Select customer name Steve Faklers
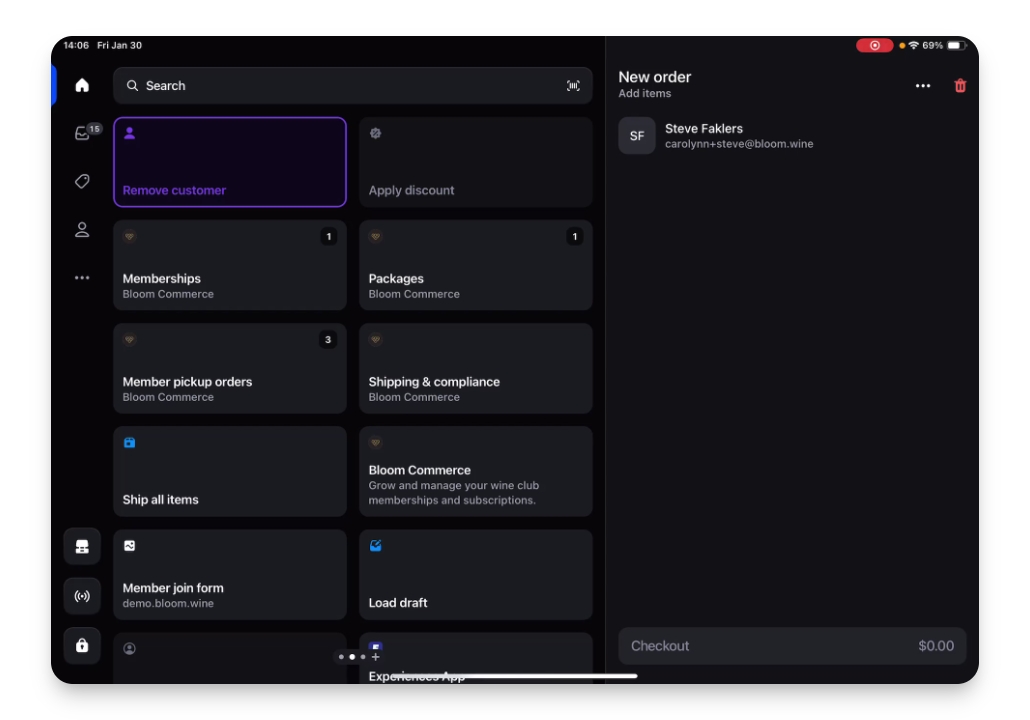Viewport: 1030px width, 720px height. [x=704, y=129]
